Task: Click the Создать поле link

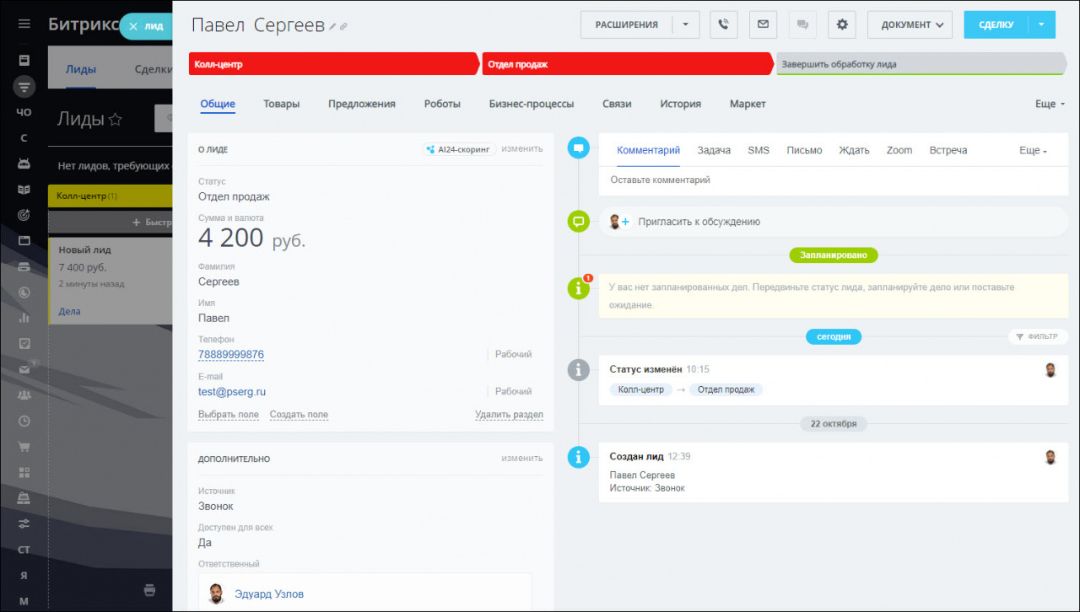Action: tap(298, 415)
